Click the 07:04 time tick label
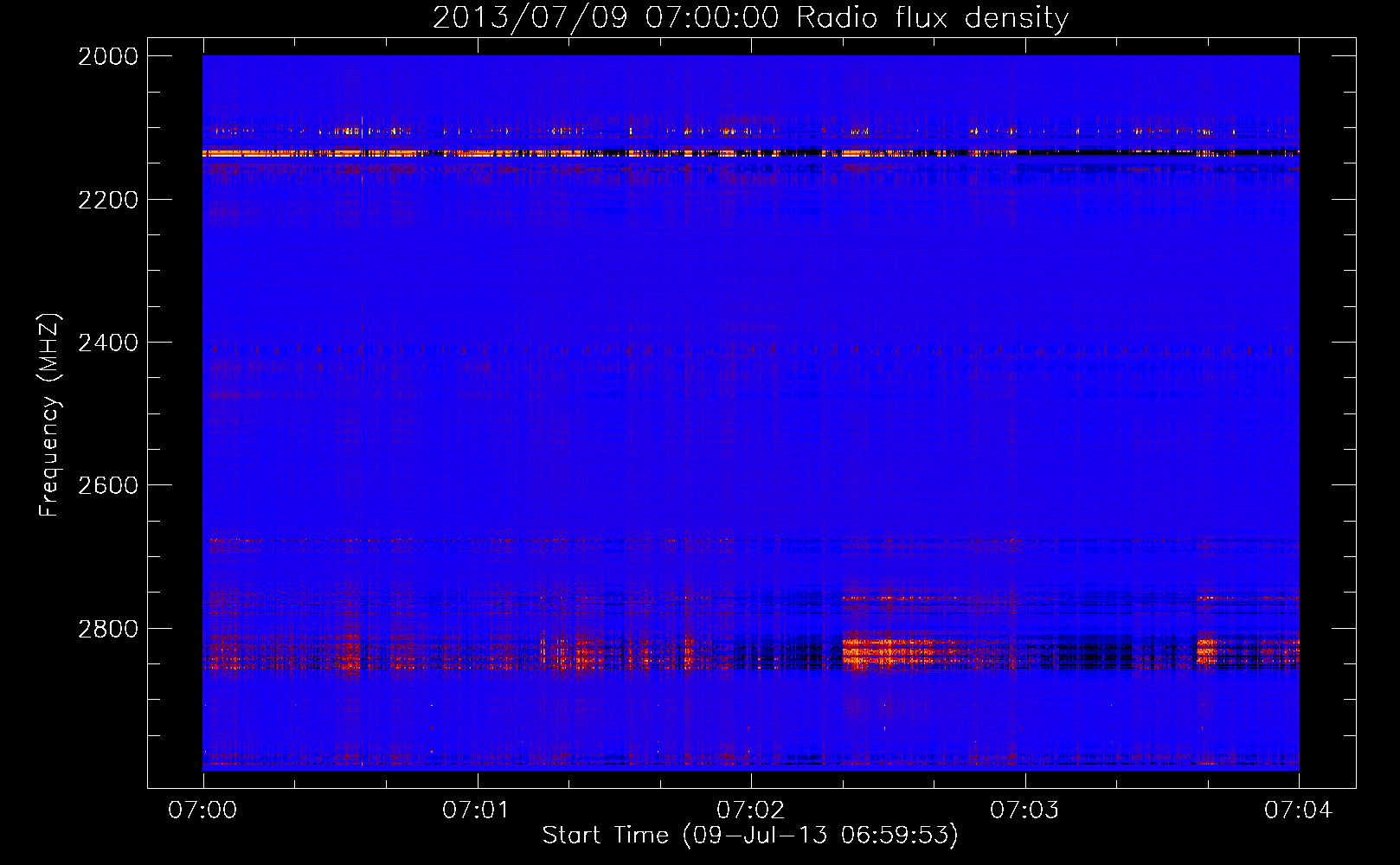 point(1299,810)
